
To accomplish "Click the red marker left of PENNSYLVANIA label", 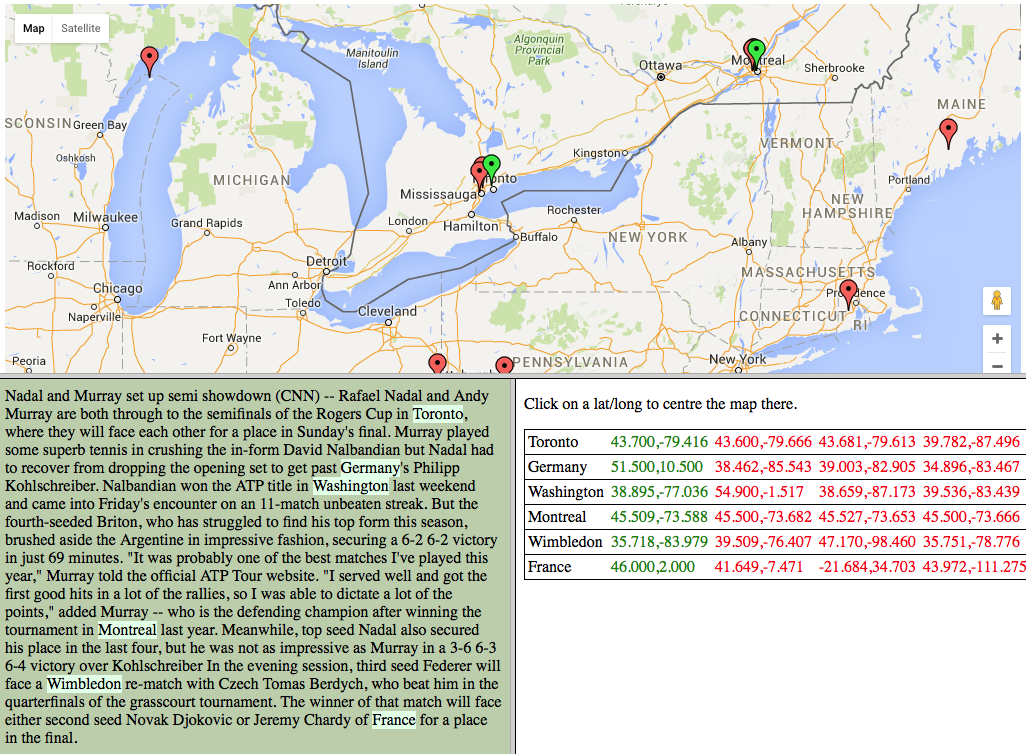I will (504, 365).
